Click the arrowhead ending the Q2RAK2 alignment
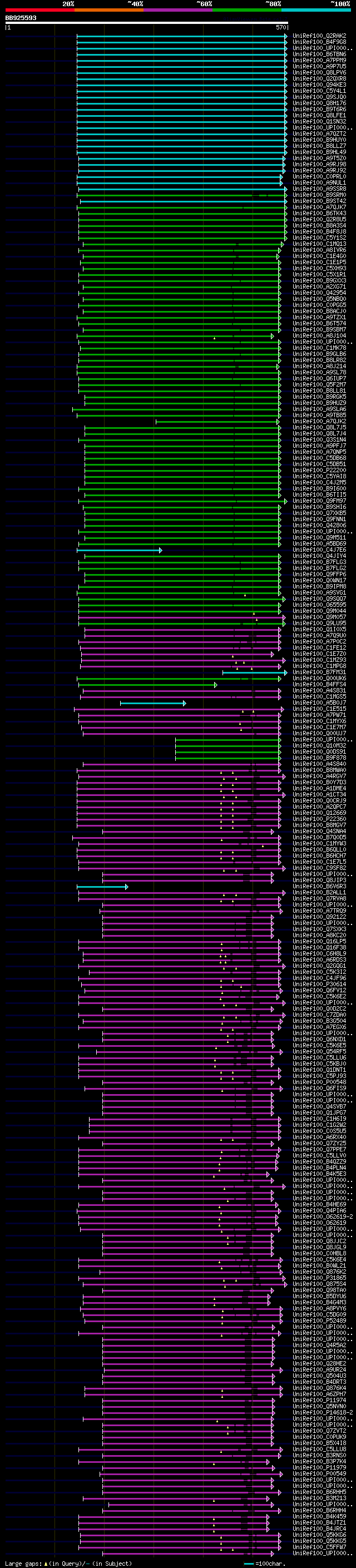356x1568 pixels. click(x=286, y=36)
